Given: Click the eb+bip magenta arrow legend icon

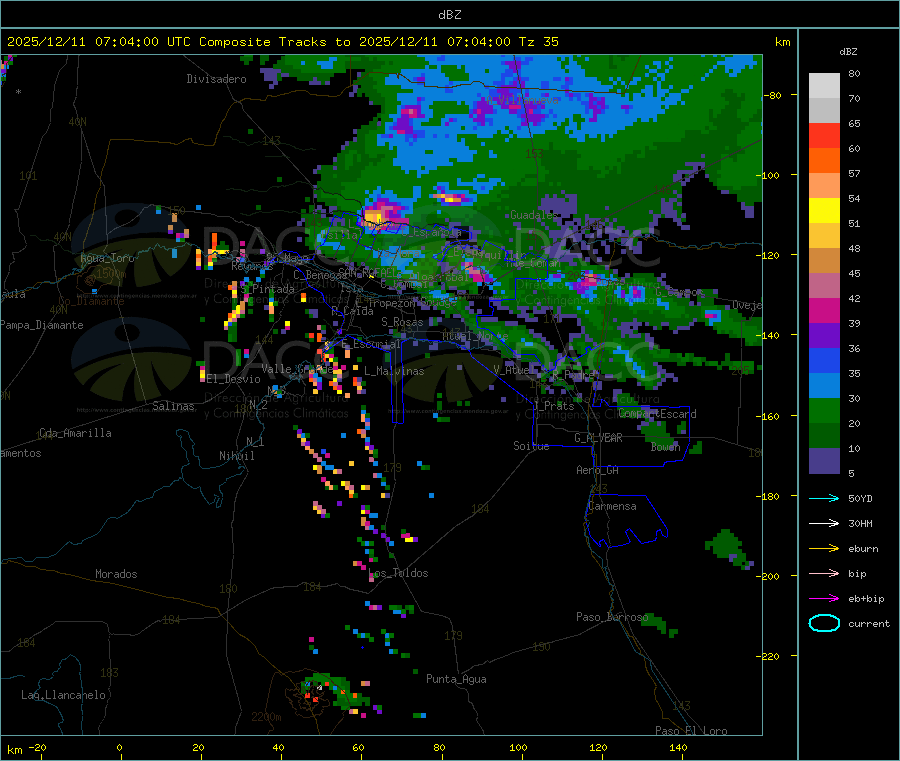Looking at the screenshot, I should coord(824,599).
